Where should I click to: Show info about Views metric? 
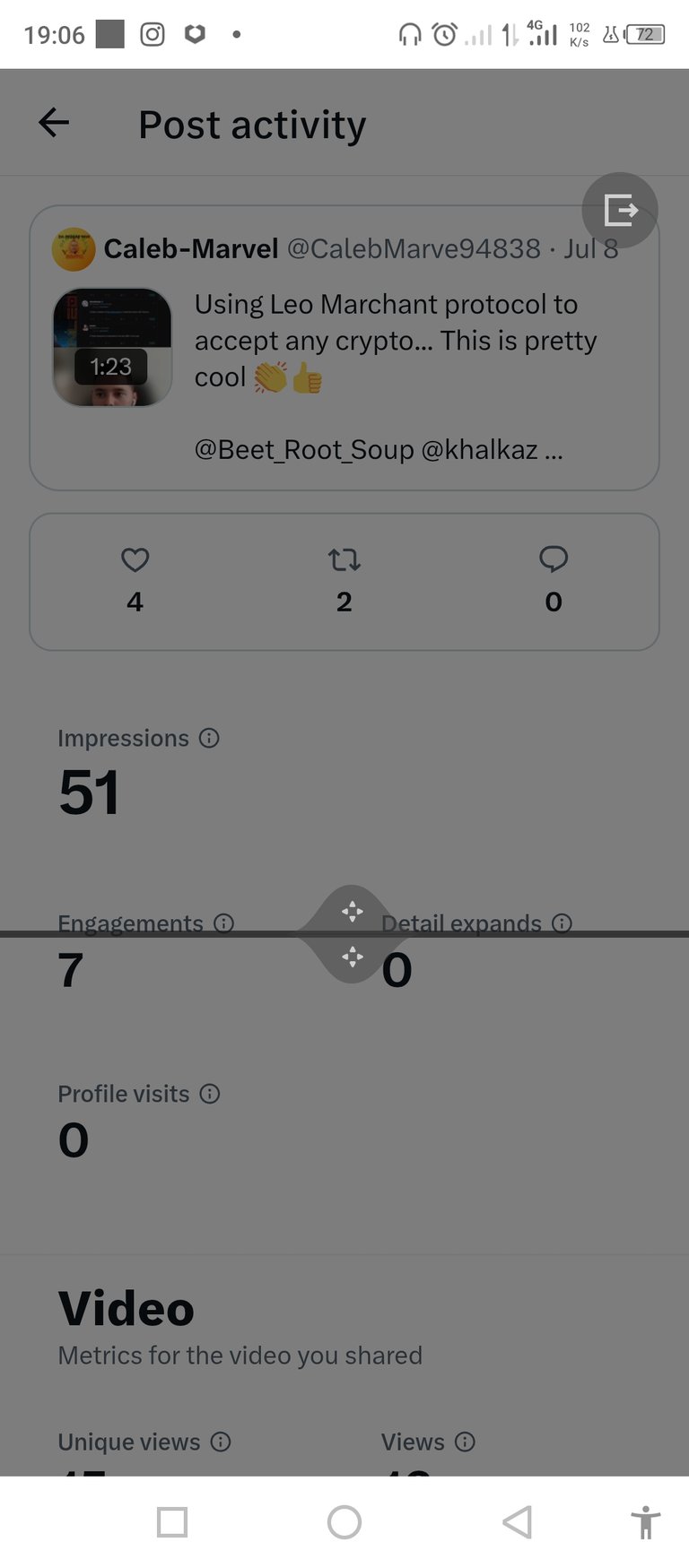(x=465, y=1442)
